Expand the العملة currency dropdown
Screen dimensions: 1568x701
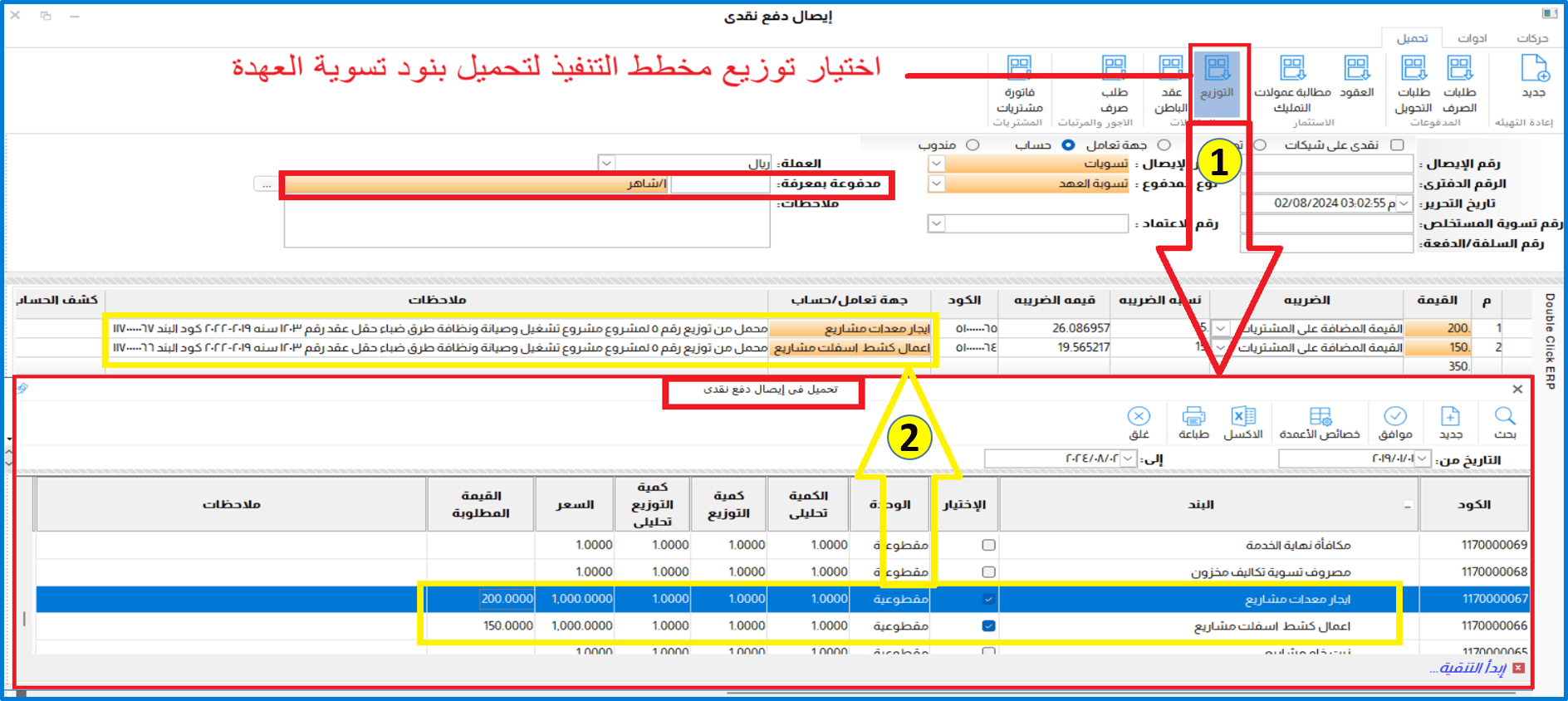point(606,164)
